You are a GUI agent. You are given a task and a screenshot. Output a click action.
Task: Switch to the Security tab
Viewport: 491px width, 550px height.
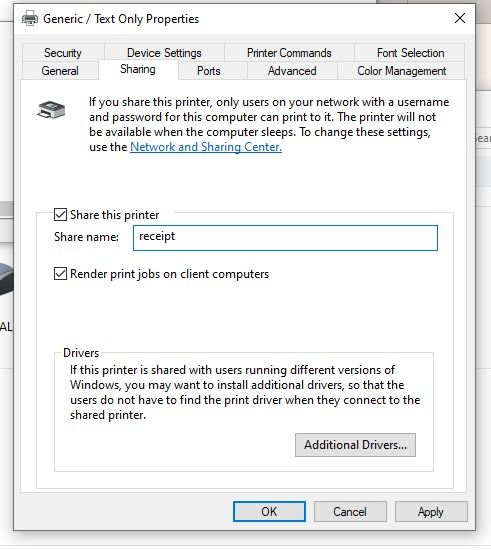point(63,53)
